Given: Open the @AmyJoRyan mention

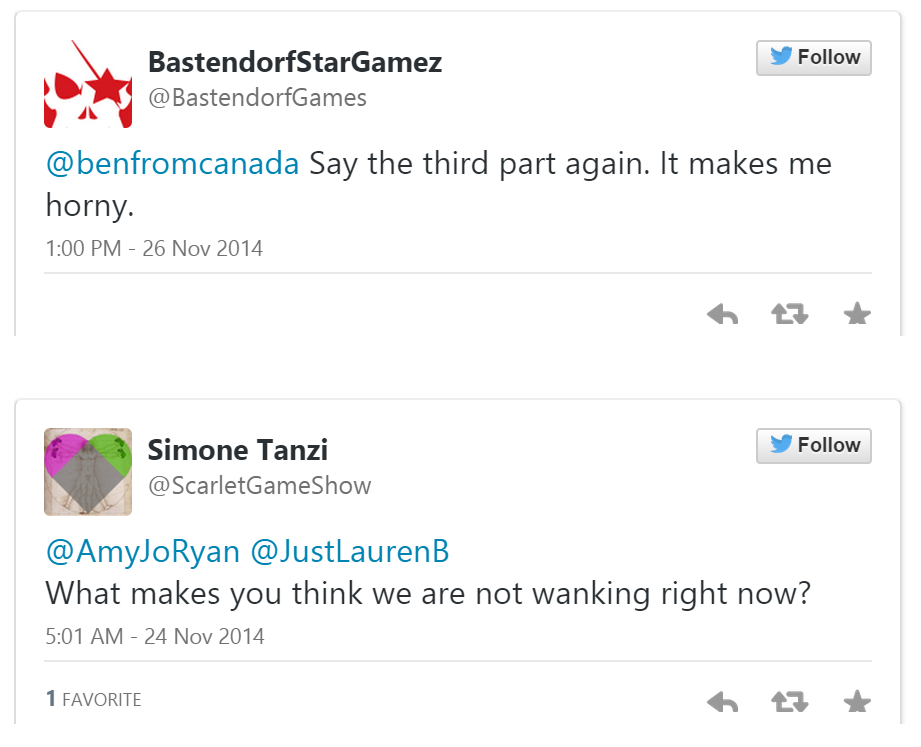Looking at the screenshot, I should [143, 551].
